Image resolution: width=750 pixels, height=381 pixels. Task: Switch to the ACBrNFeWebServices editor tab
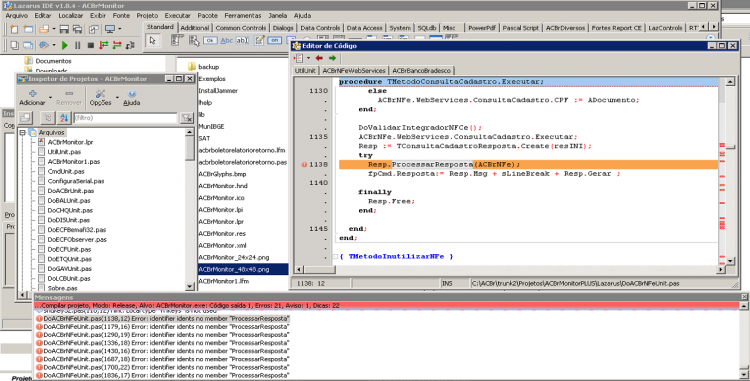pyautogui.click(x=353, y=71)
